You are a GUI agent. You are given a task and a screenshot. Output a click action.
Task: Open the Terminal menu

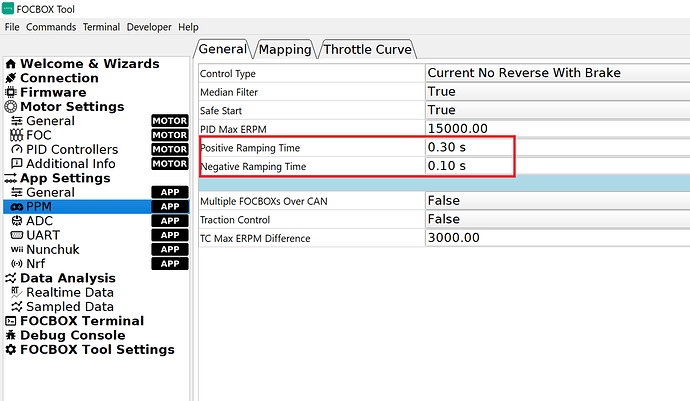tap(101, 27)
